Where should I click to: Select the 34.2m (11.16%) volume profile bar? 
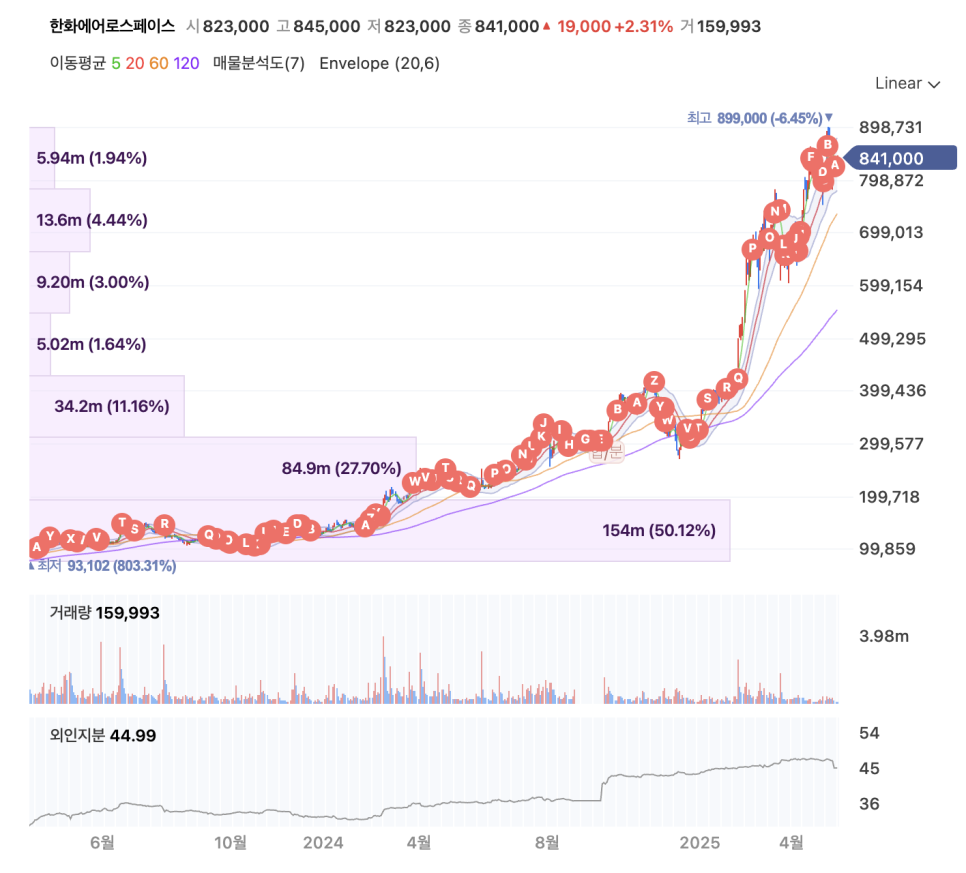(107, 406)
